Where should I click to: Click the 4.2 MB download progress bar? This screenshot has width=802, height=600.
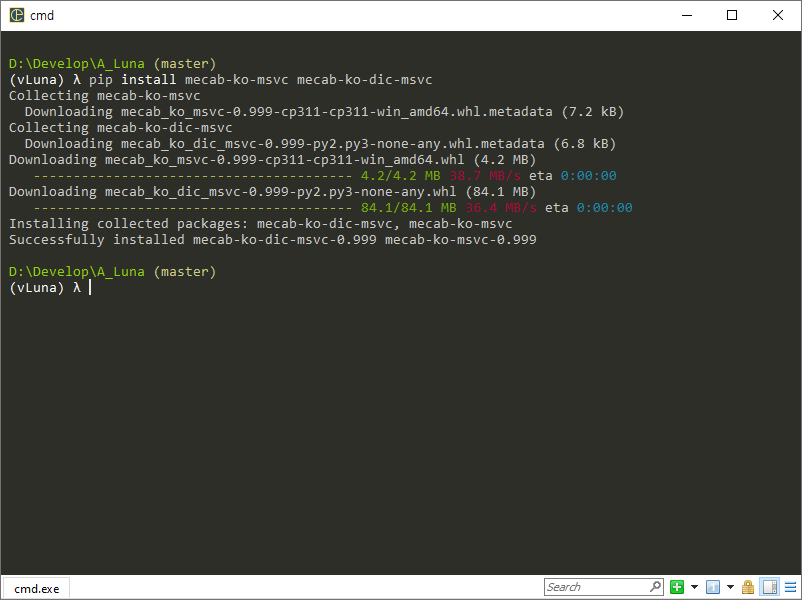[192, 176]
